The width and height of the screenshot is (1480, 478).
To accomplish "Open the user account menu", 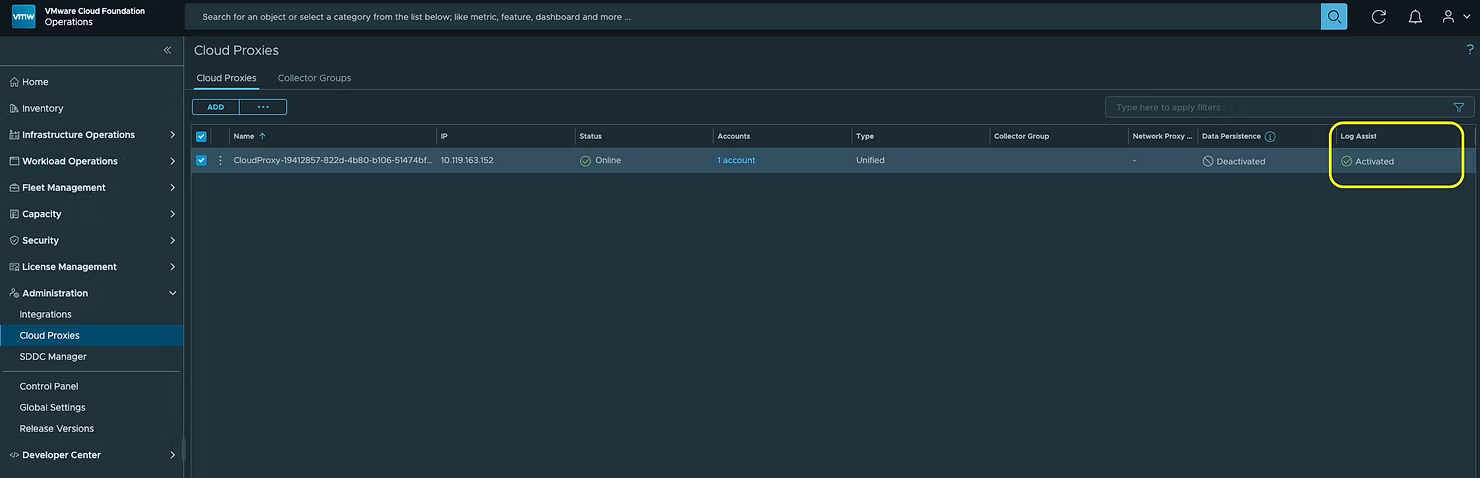I will tap(1455, 17).
